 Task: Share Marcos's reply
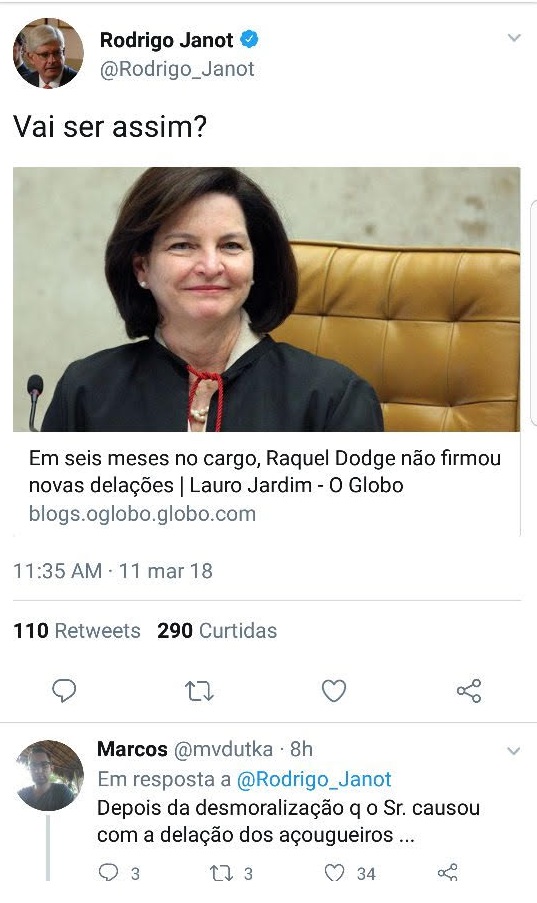448,873
